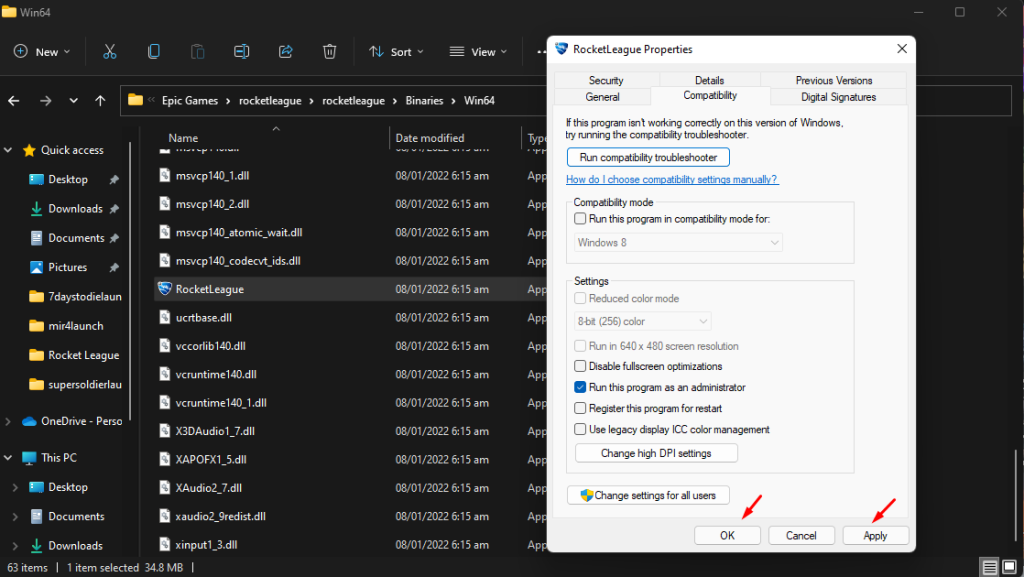Click Apply in properties dialog

(x=875, y=535)
